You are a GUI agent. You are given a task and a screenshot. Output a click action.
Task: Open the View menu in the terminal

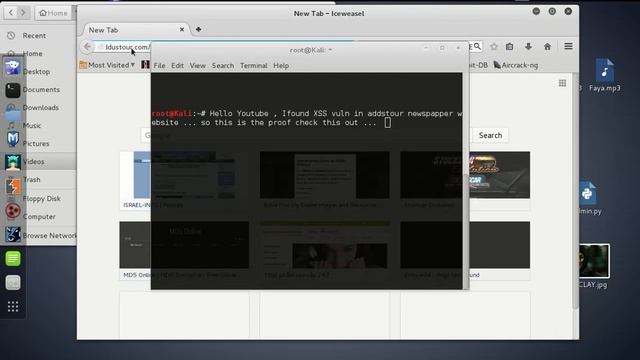point(198,65)
